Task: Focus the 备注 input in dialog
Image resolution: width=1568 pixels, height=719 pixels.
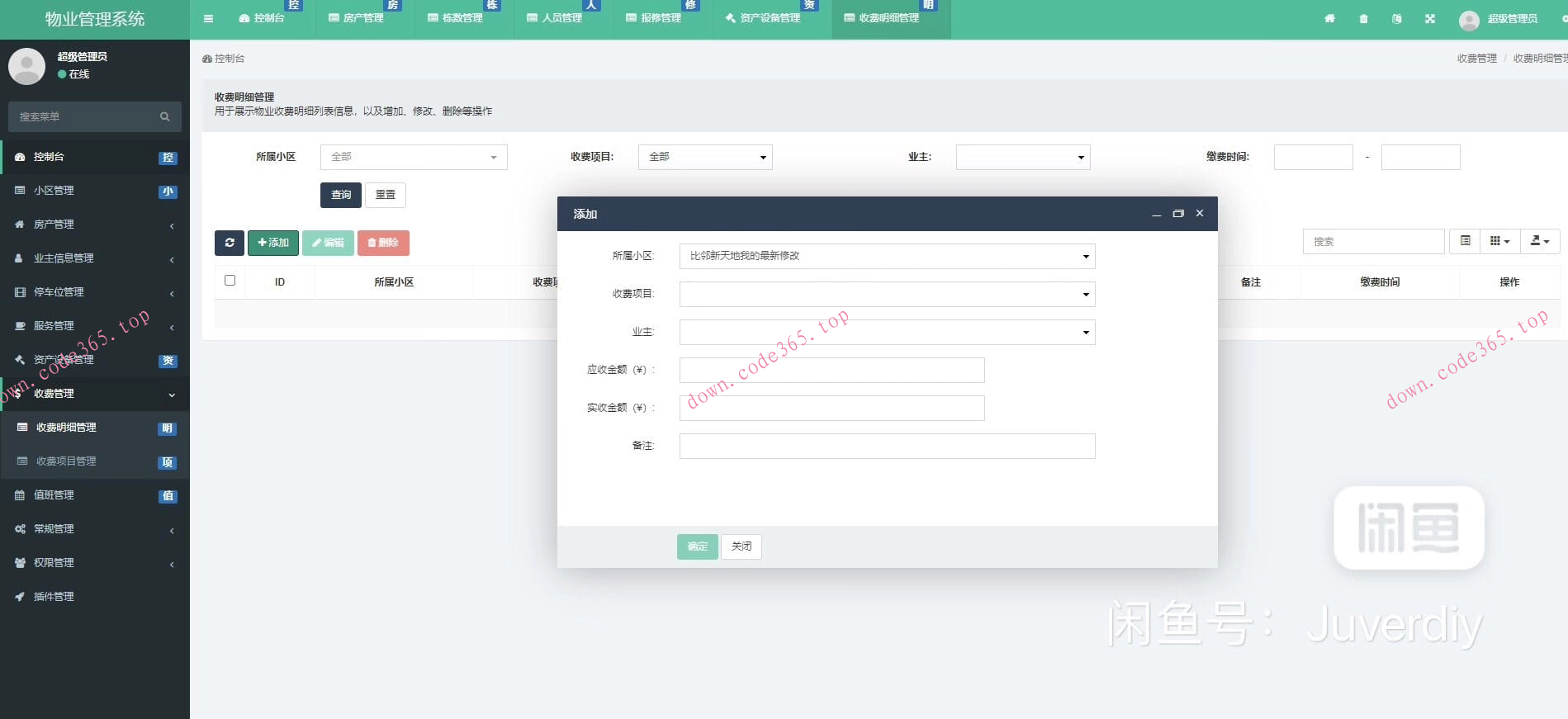Action: click(x=887, y=446)
